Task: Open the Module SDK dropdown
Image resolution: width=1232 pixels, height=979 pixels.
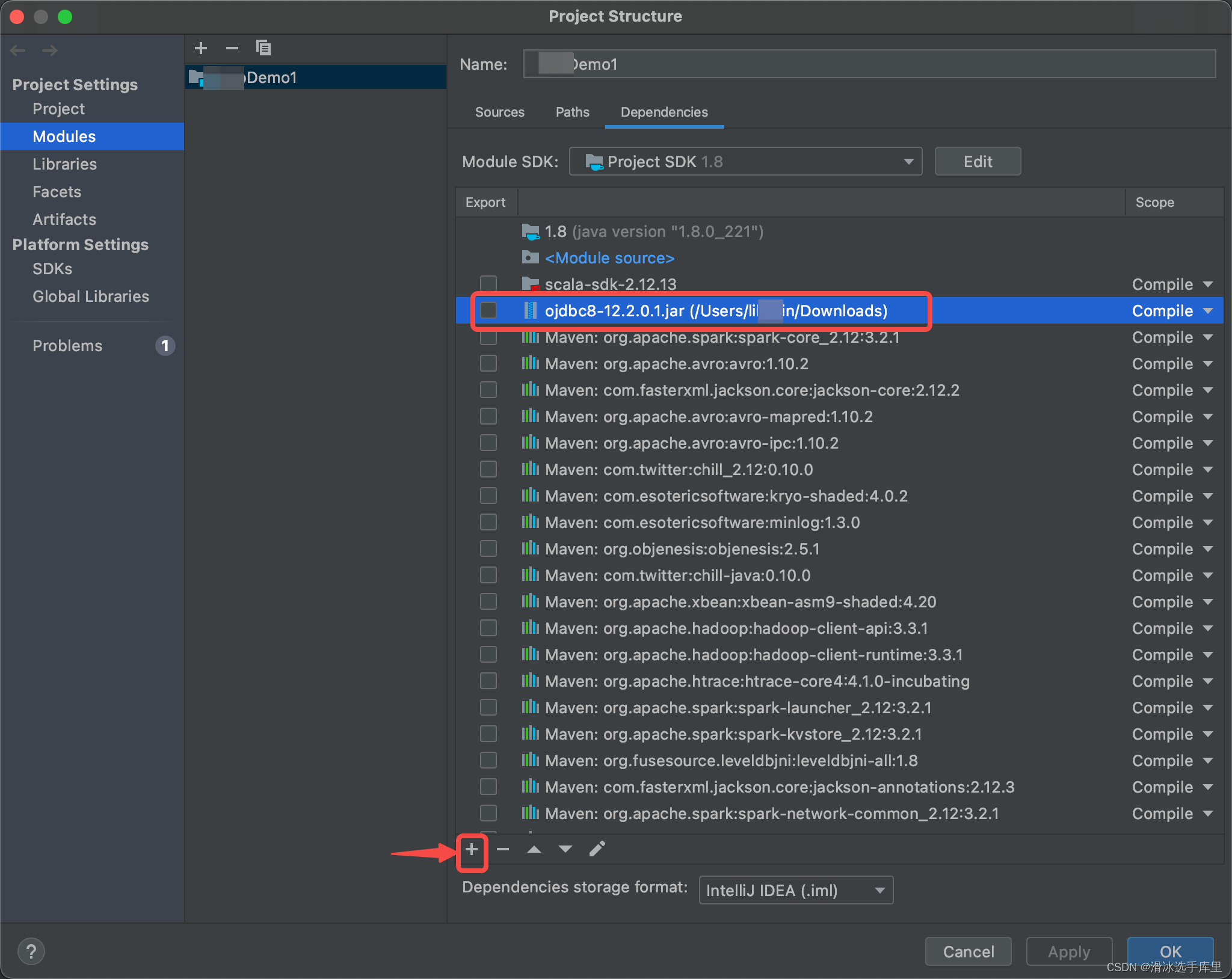Action: pyautogui.click(x=908, y=161)
